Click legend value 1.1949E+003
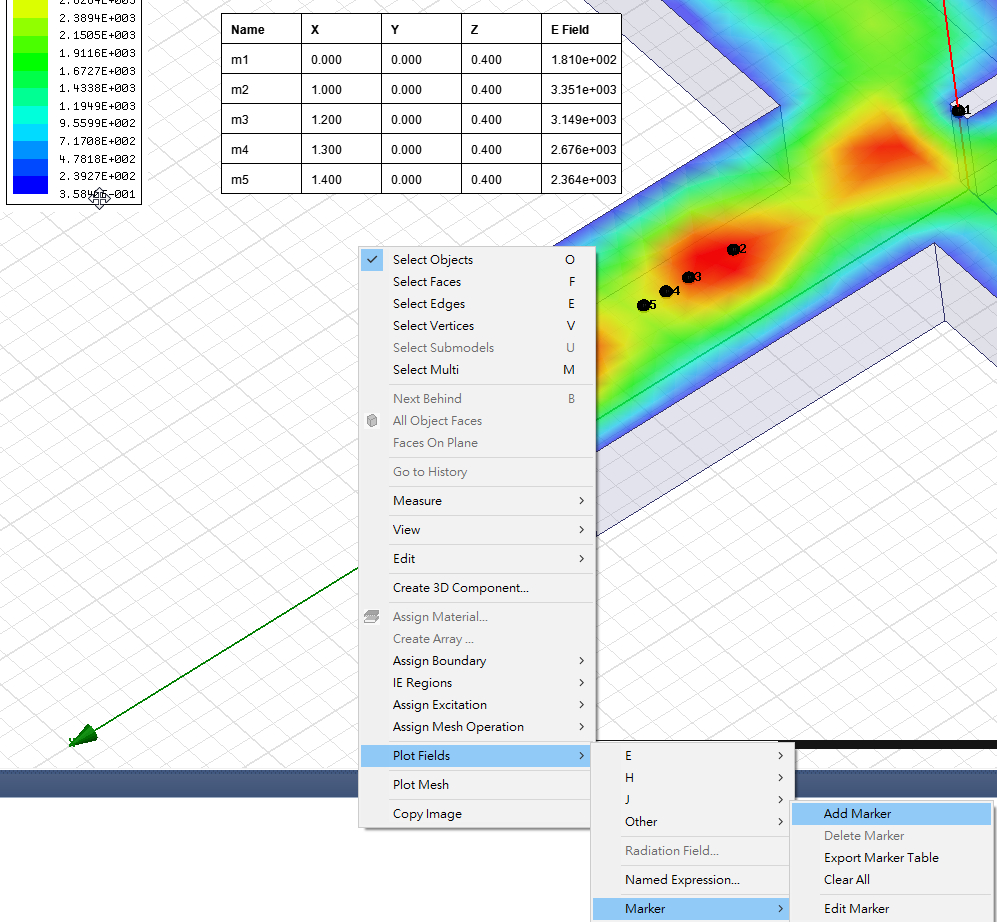Screen dimensions: 997x922 click(97, 106)
